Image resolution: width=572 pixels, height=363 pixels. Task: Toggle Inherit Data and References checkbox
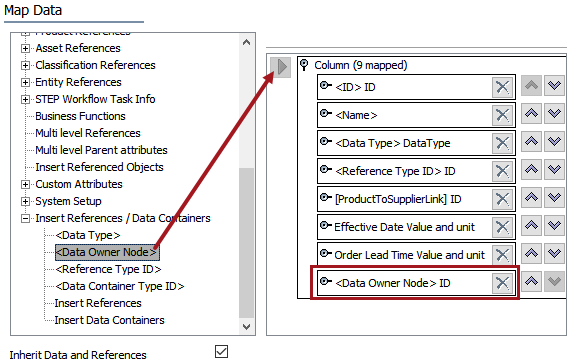[221, 352]
